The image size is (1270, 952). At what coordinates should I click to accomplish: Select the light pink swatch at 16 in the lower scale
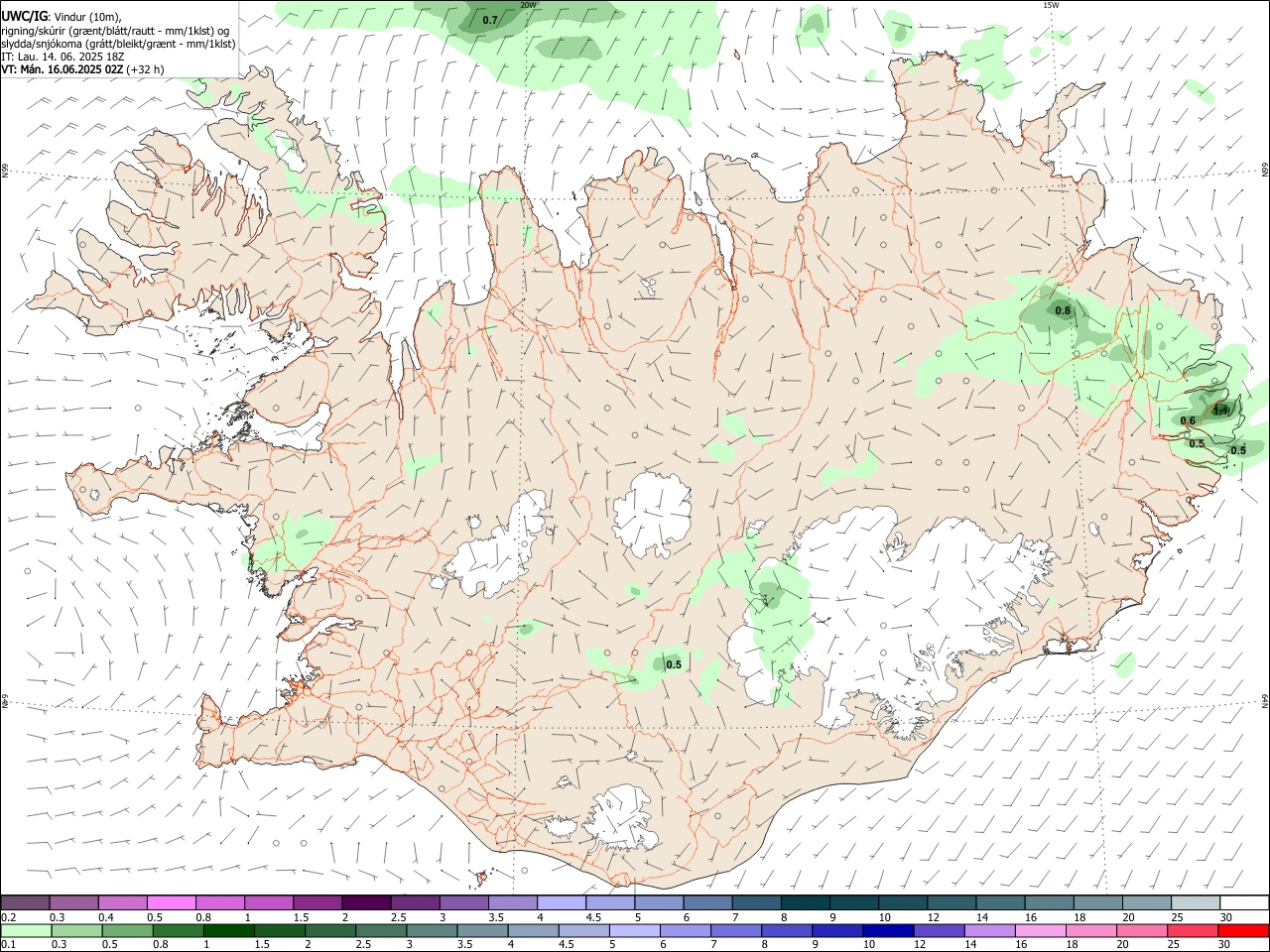(1041, 931)
